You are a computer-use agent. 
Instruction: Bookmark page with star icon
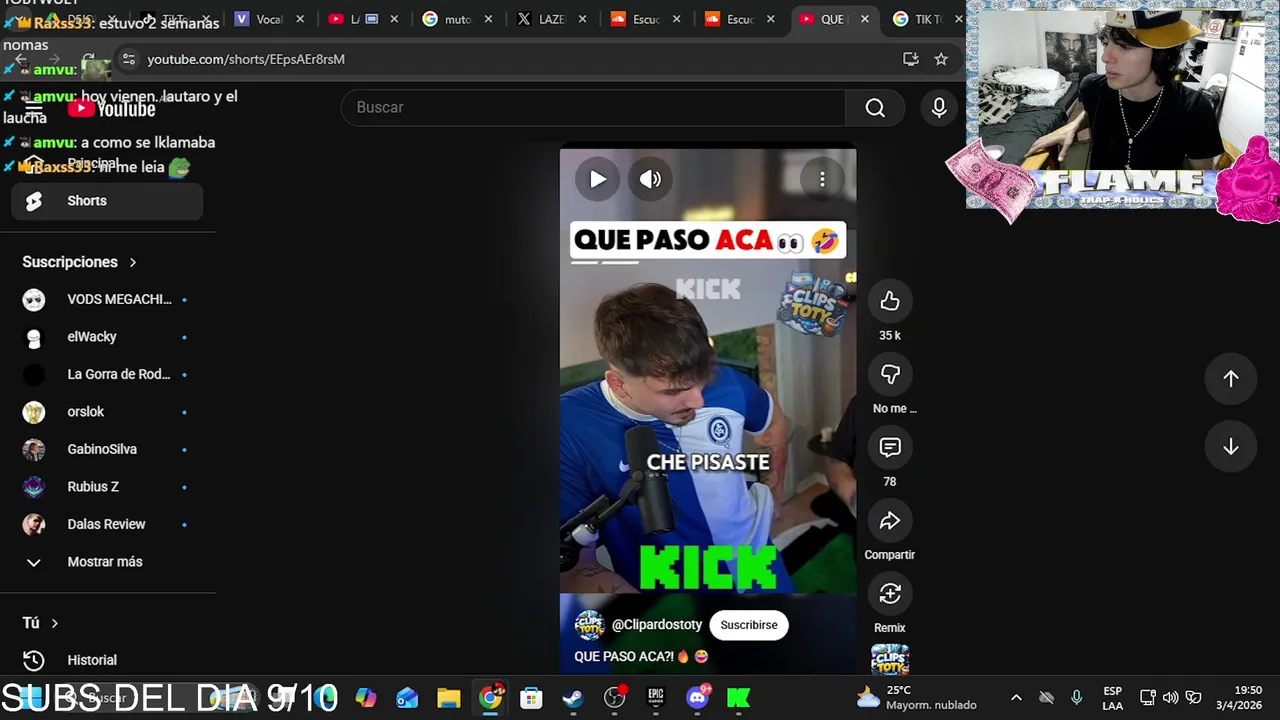(x=941, y=59)
